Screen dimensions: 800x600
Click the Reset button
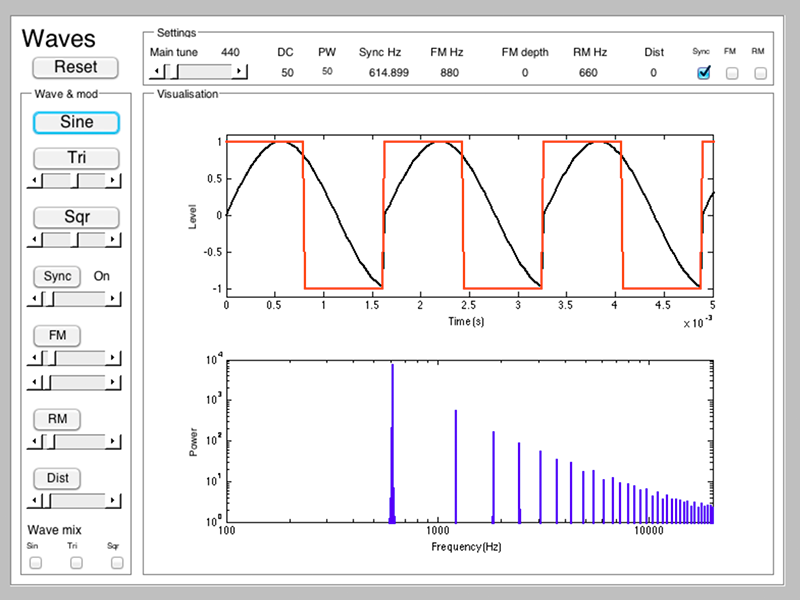[x=76, y=67]
